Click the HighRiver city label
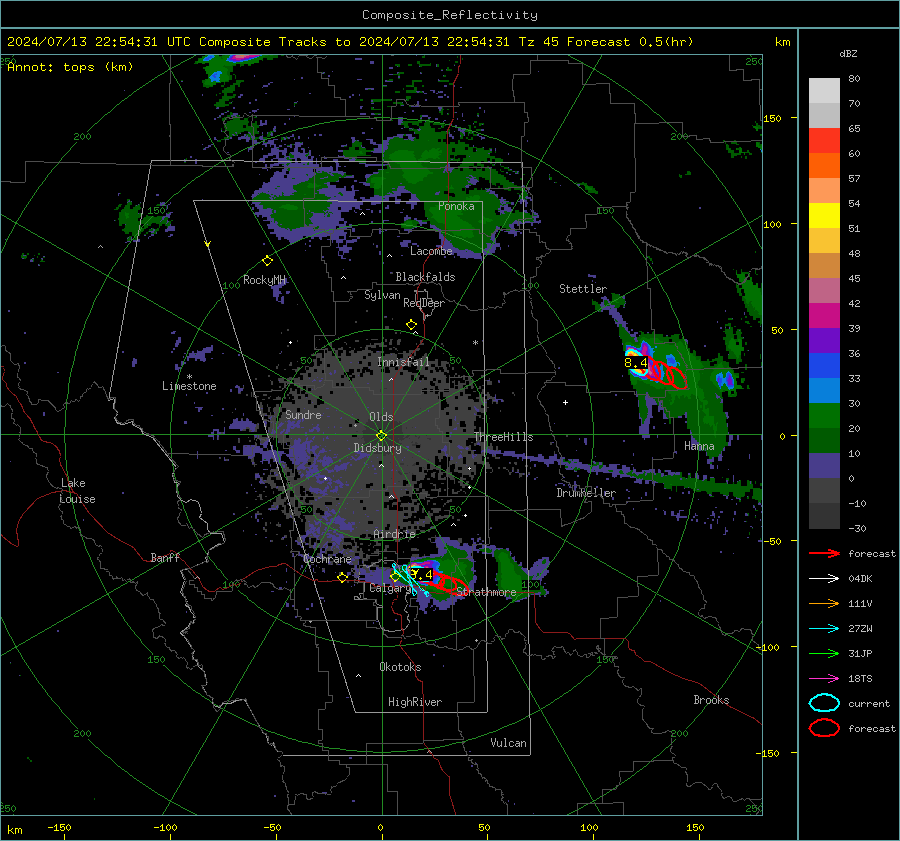This screenshot has height=841, width=900. pyautogui.click(x=414, y=702)
